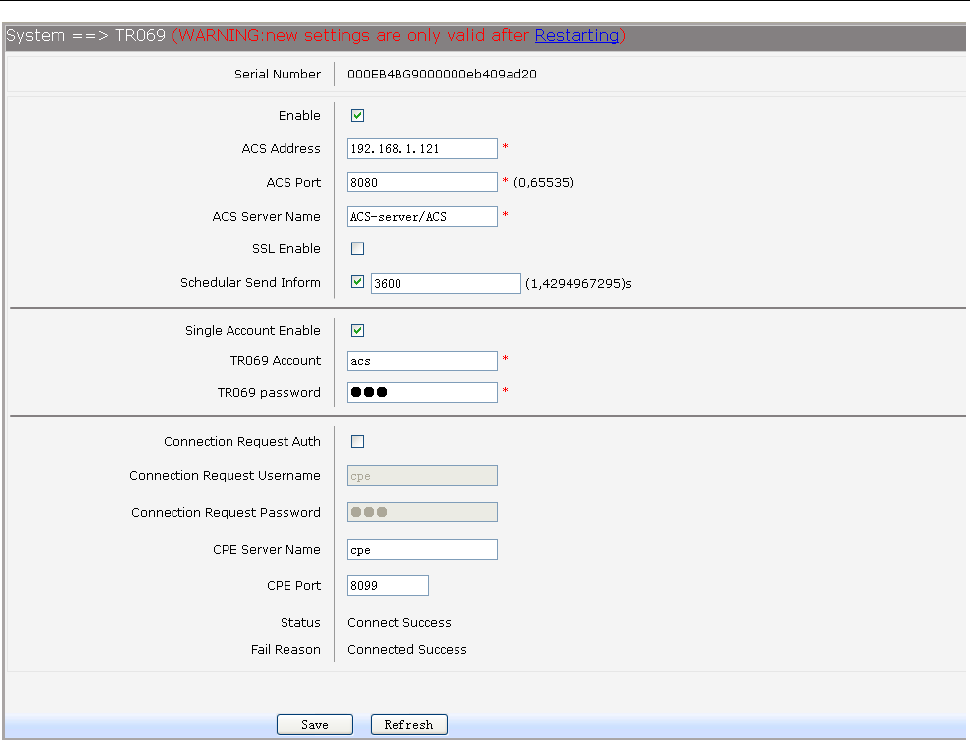Click the TR069 password label

(268, 393)
